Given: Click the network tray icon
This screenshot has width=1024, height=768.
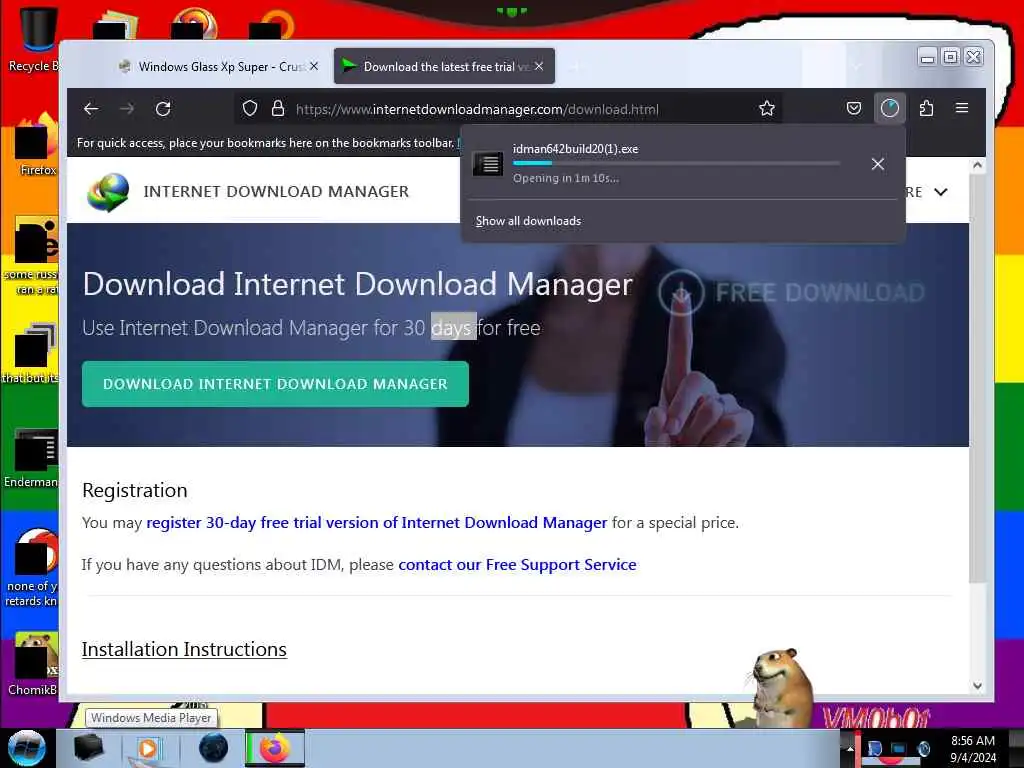Looking at the screenshot, I should click(899, 748).
